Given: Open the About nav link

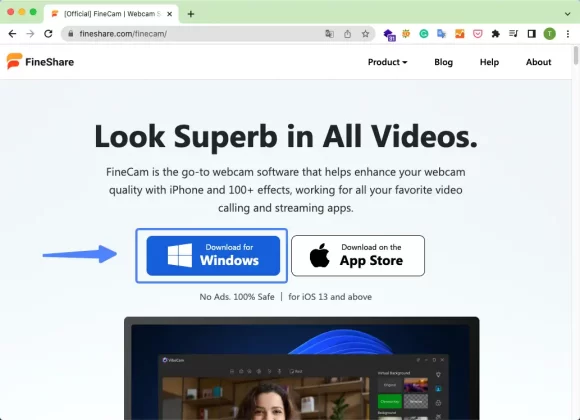Looking at the screenshot, I should click(x=538, y=62).
